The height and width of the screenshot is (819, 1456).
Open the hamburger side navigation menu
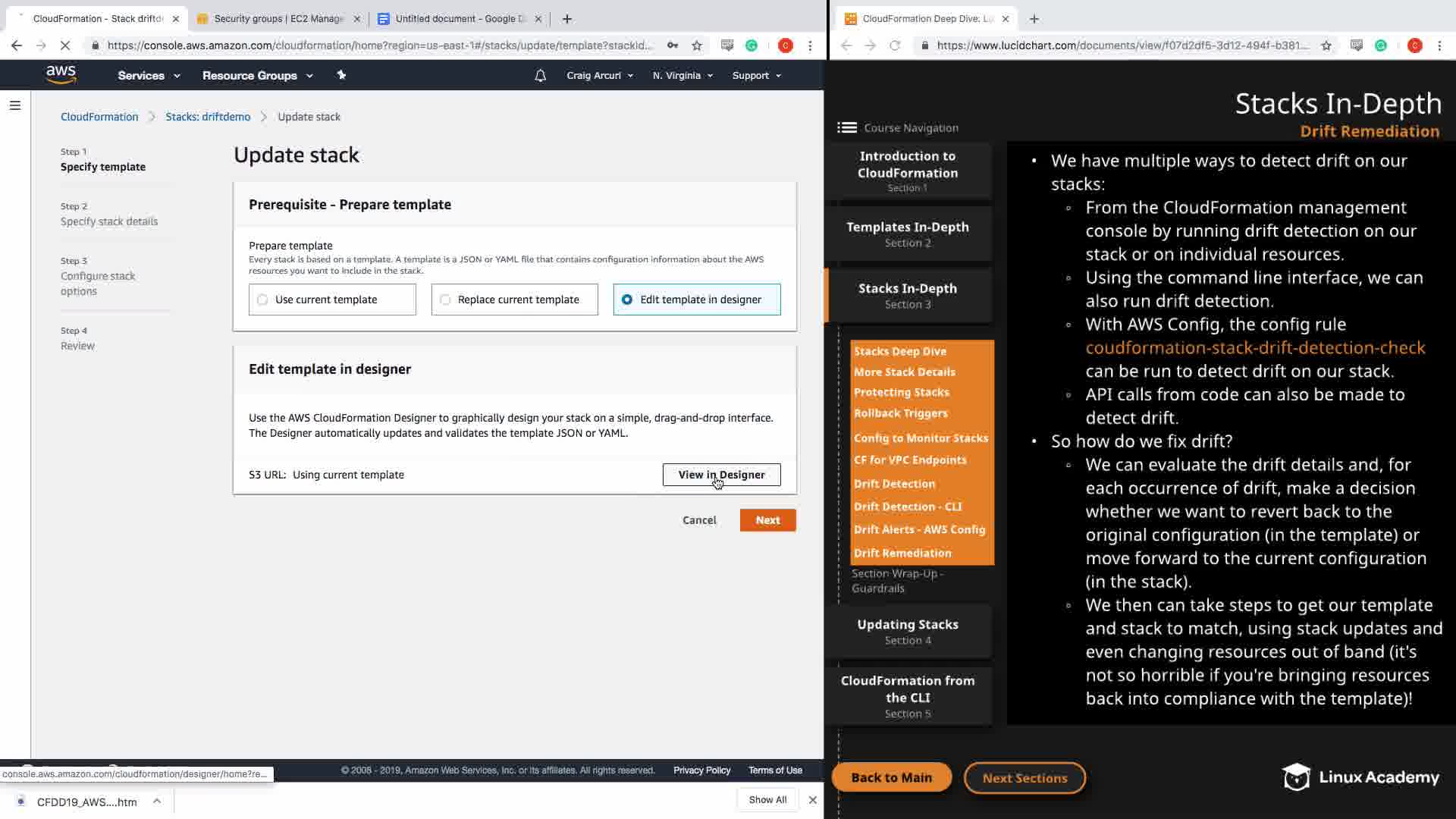[x=15, y=105]
